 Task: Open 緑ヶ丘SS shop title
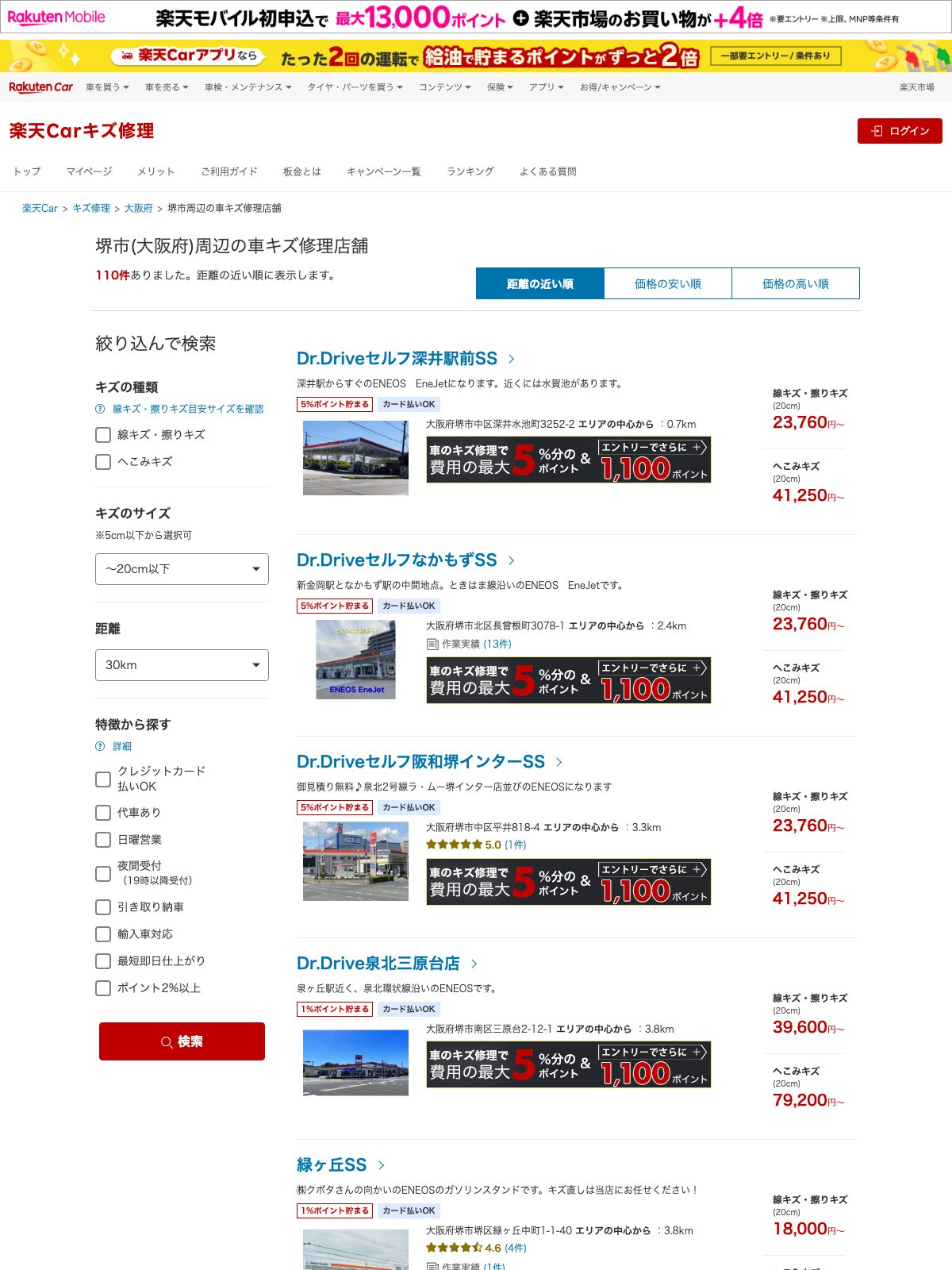[332, 1165]
